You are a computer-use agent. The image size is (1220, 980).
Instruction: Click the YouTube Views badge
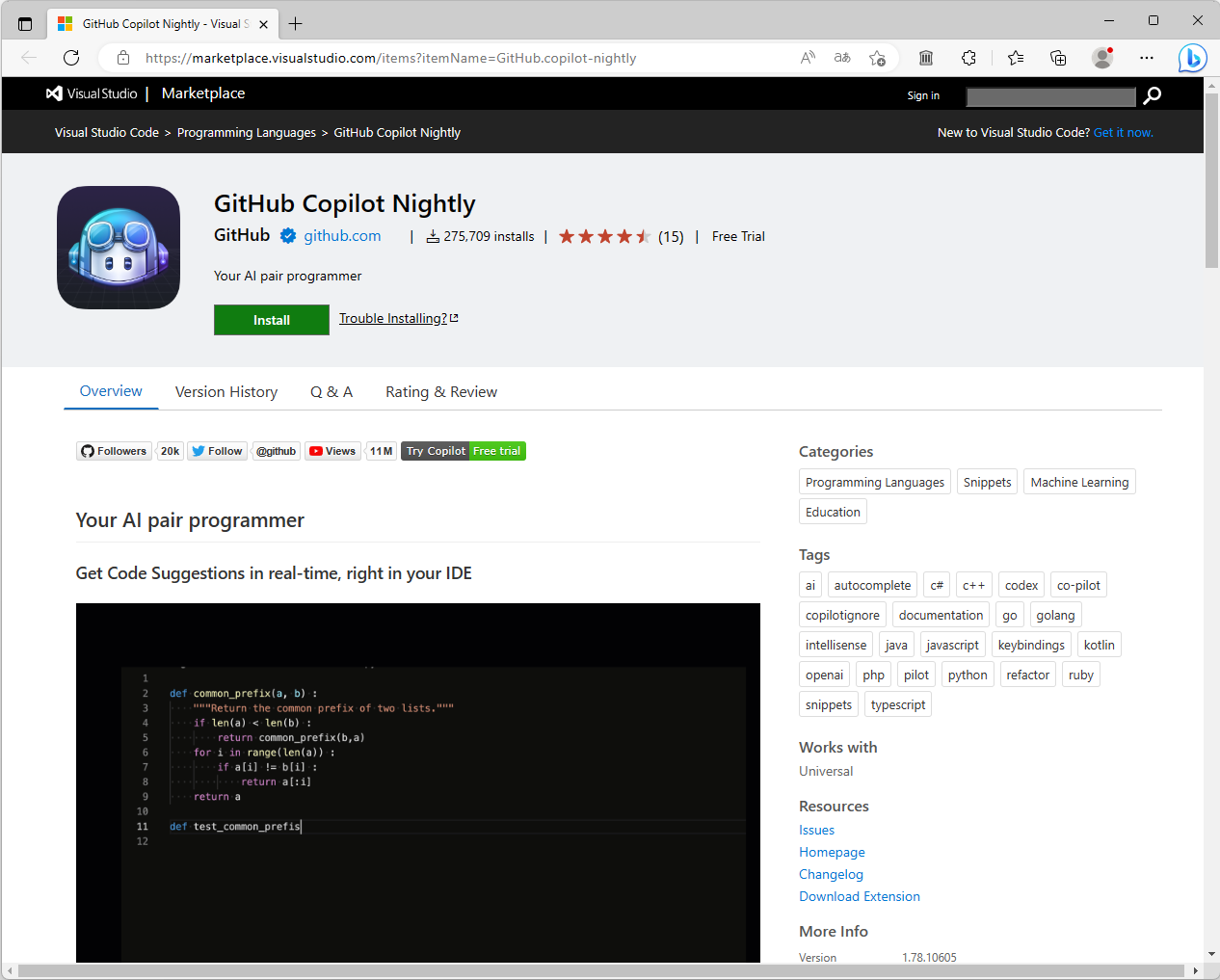coord(332,450)
